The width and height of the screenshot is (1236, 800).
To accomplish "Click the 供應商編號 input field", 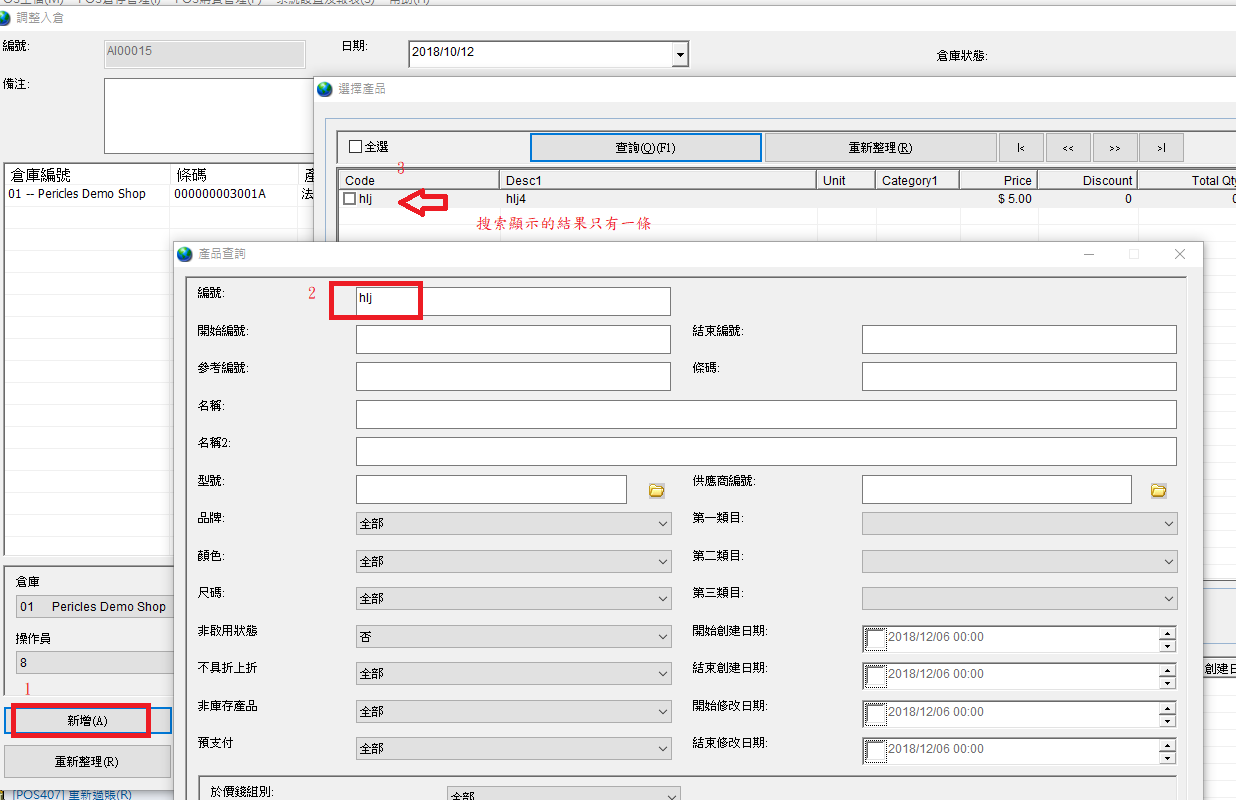I will click(x=997, y=489).
